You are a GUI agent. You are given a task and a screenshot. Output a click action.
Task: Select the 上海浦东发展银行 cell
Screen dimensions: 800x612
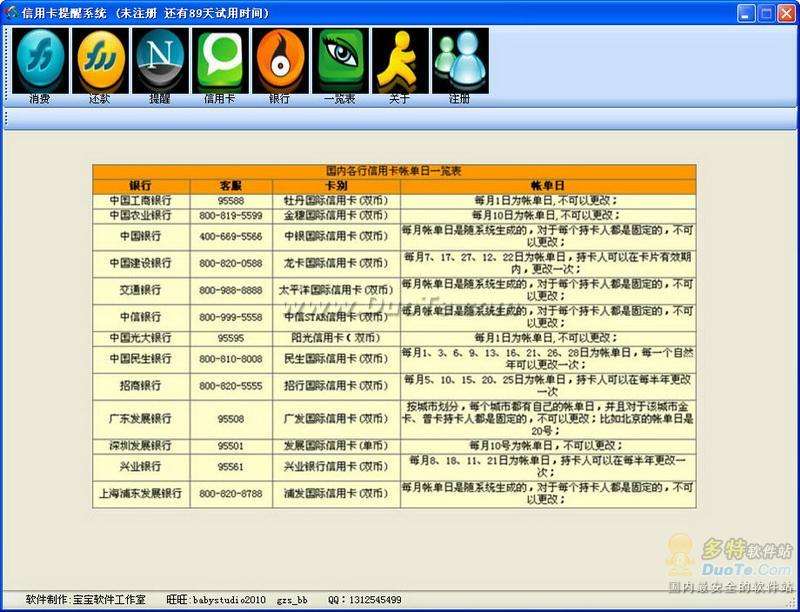point(141,494)
